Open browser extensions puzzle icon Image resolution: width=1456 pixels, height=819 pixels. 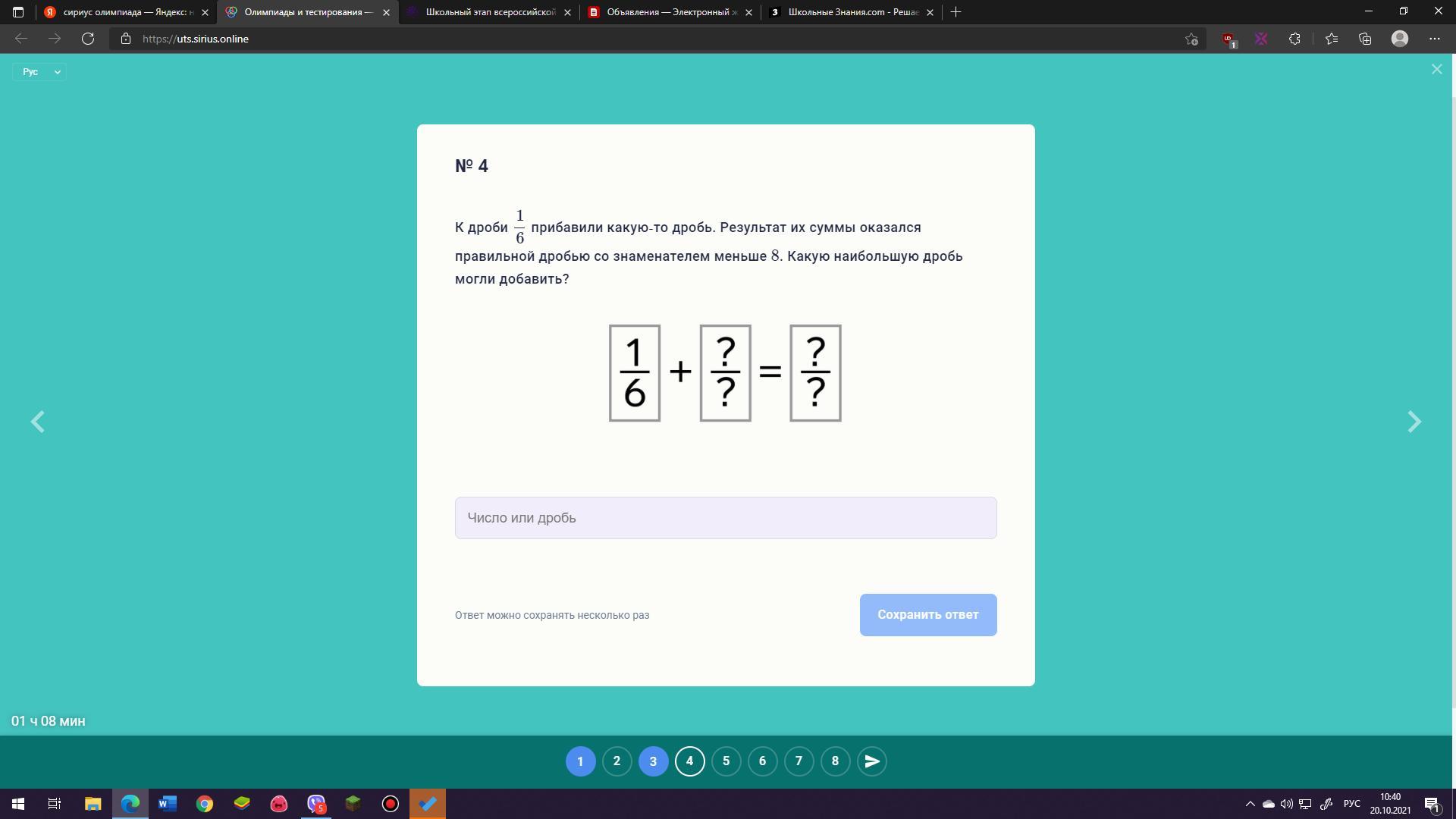[x=1294, y=39]
